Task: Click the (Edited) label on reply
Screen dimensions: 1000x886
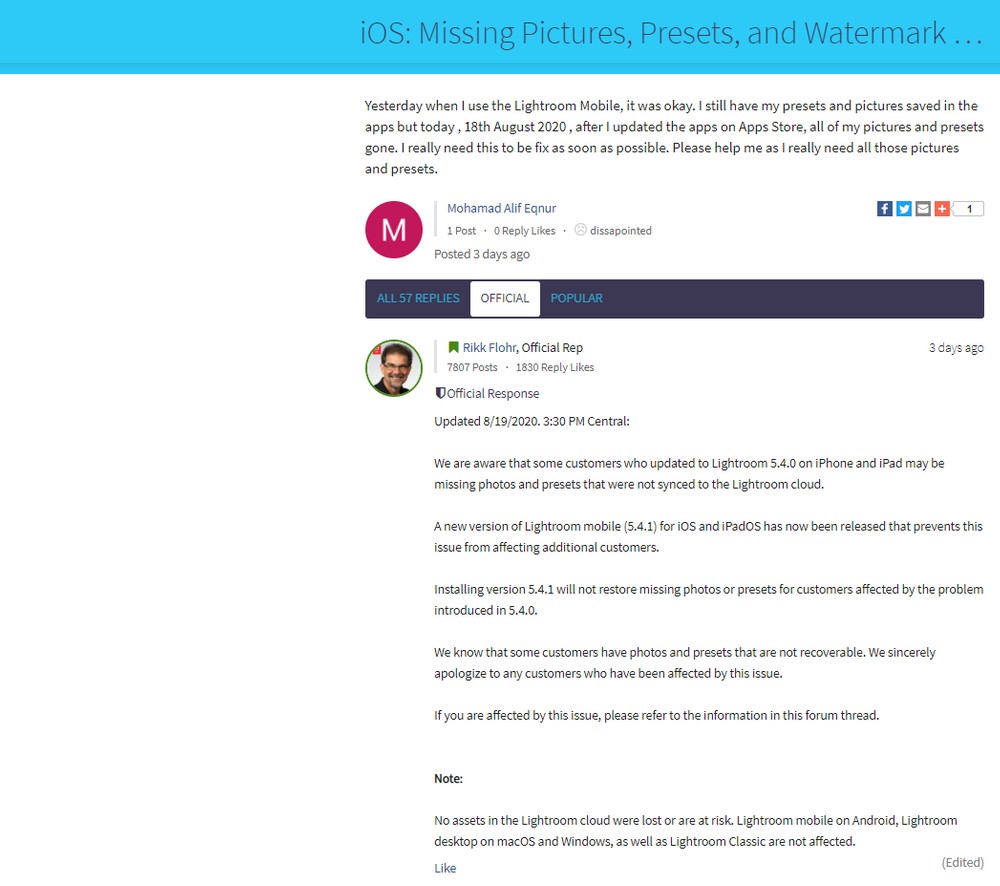Action: (962, 862)
